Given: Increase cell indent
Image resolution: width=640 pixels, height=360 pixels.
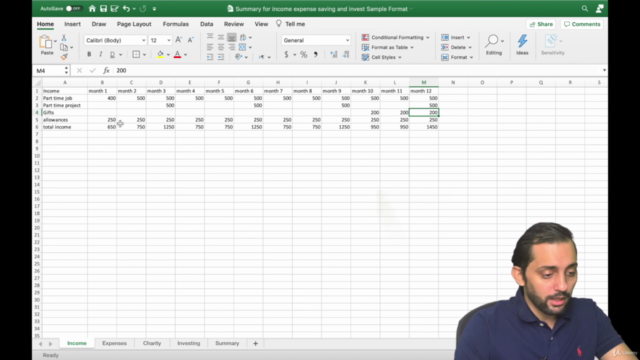Looking at the screenshot, I should 221,57.
